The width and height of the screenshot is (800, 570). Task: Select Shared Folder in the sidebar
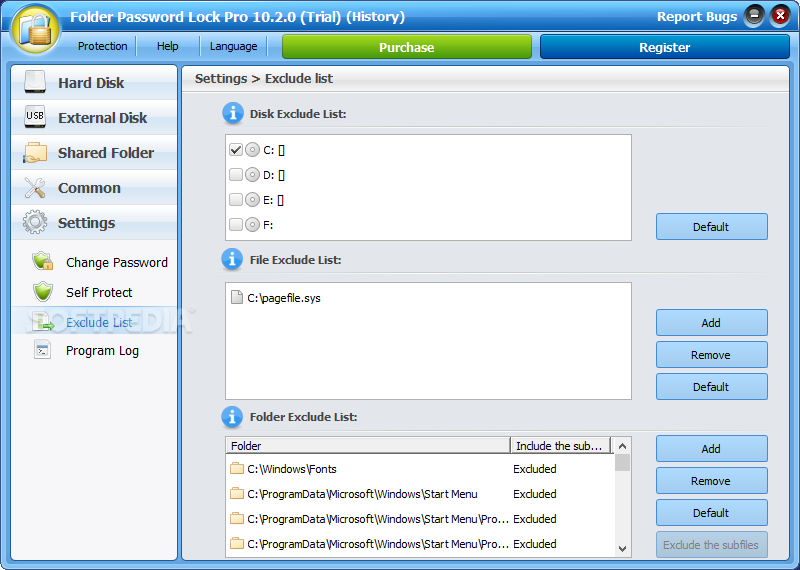(94, 153)
